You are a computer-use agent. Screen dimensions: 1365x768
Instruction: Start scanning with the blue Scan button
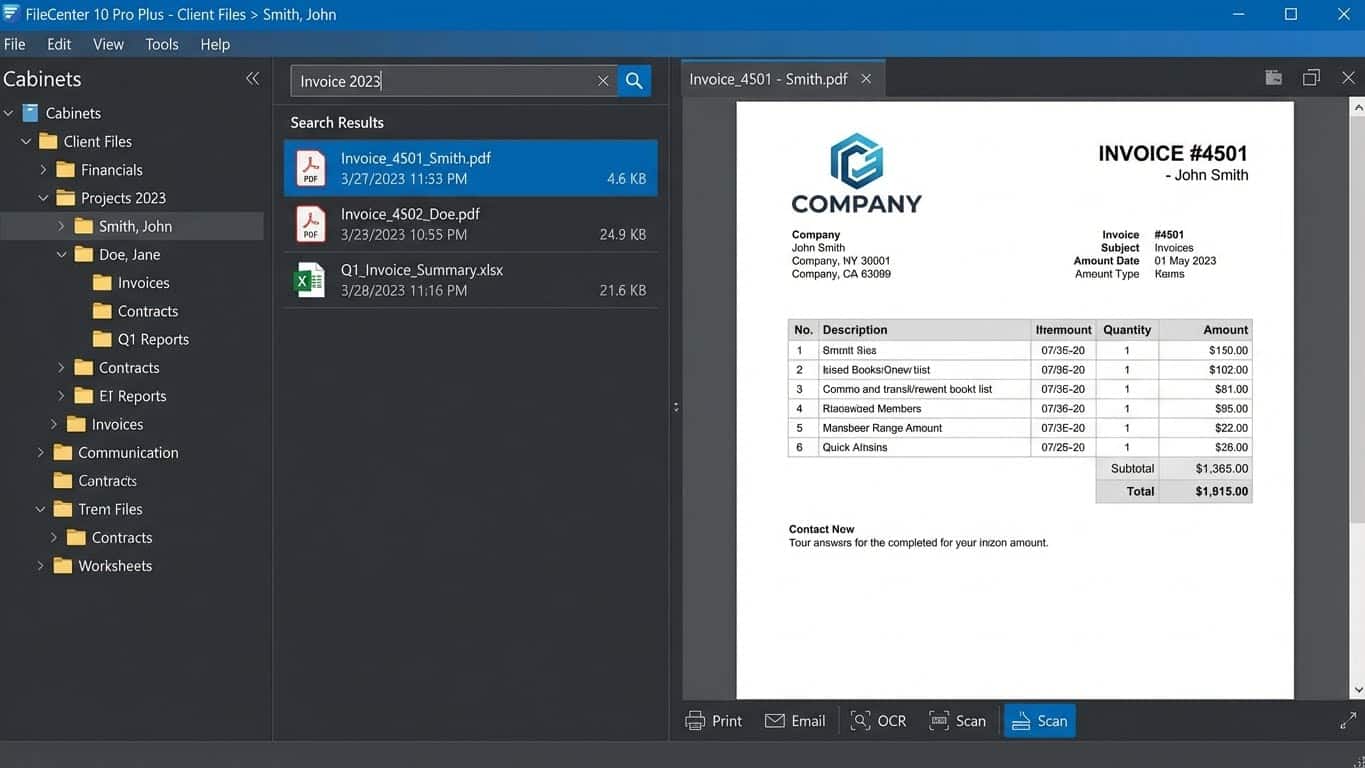pos(1039,720)
